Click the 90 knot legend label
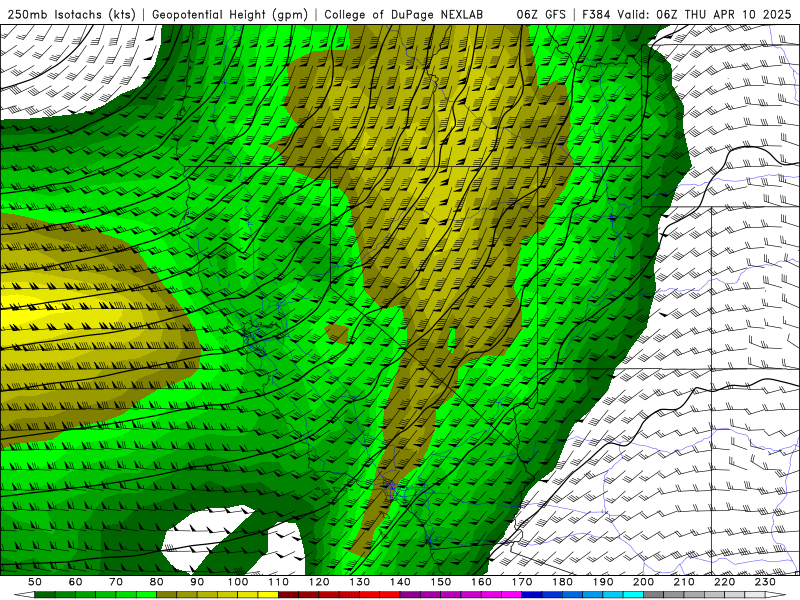 tap(197, 582)
